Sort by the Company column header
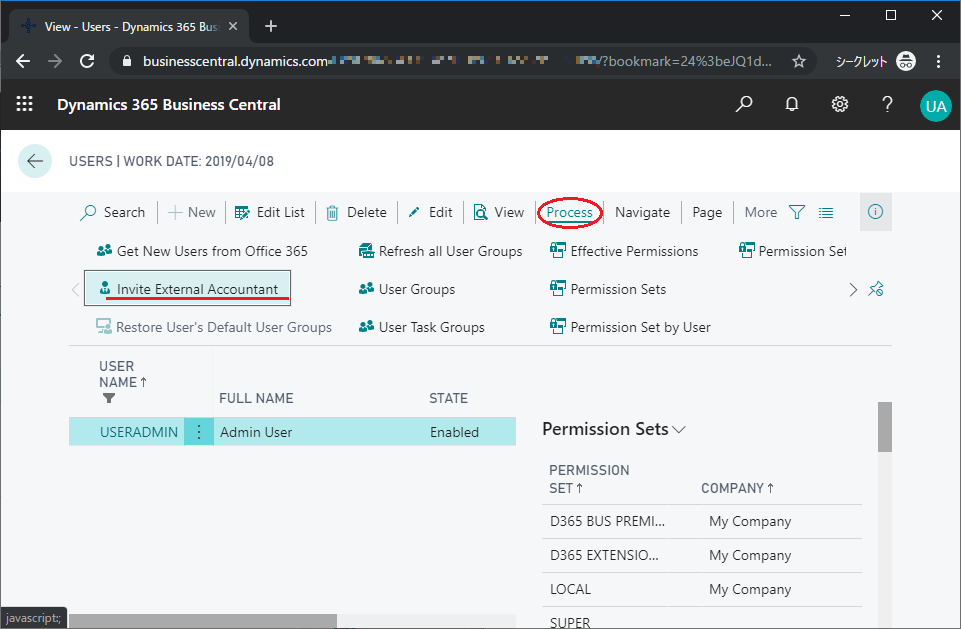 737,488
